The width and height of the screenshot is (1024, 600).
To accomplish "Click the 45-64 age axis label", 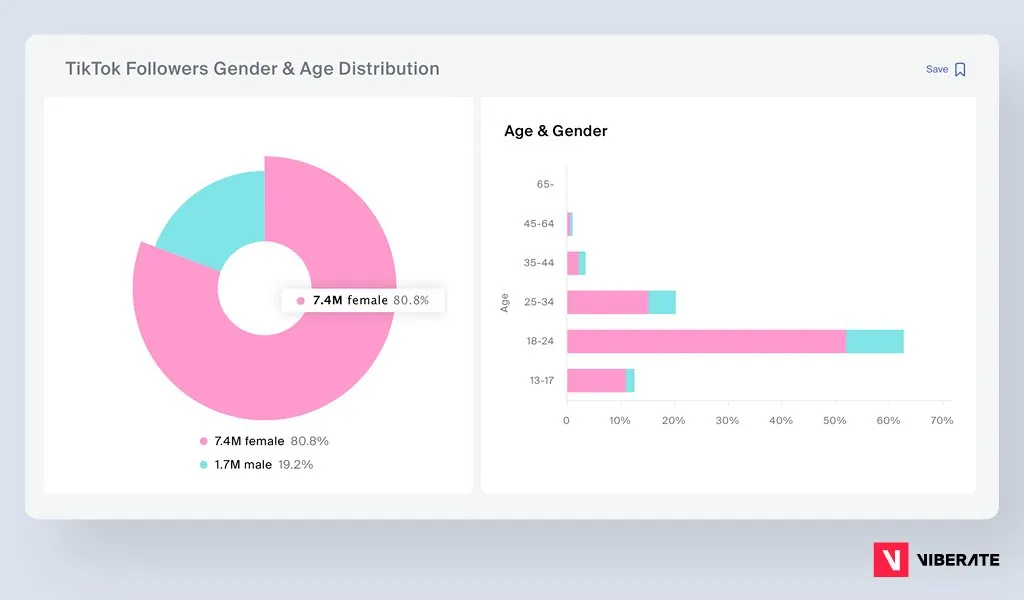I will tap(539, 224).
